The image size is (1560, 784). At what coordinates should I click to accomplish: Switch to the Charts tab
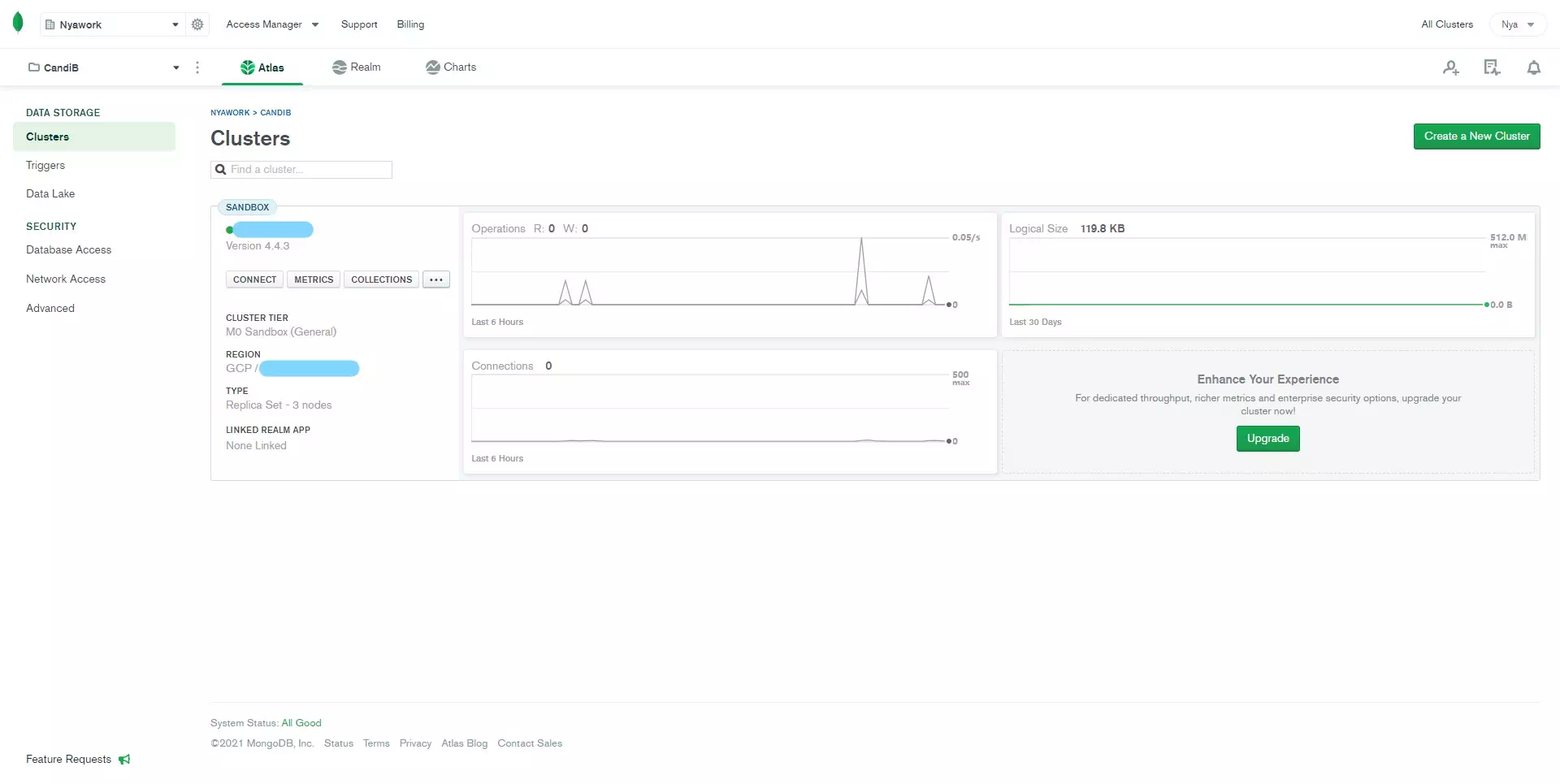pos(451,67)
